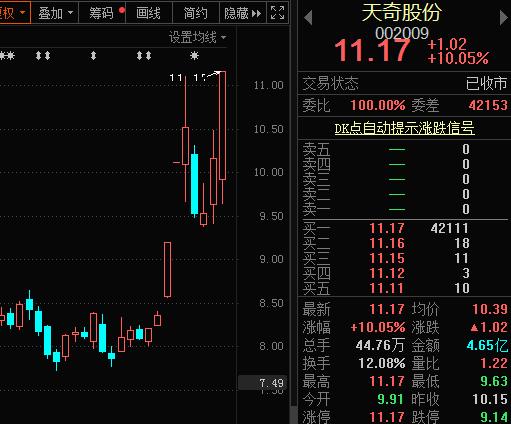Hide the side panel with 隐藏

tap(243, 13)
